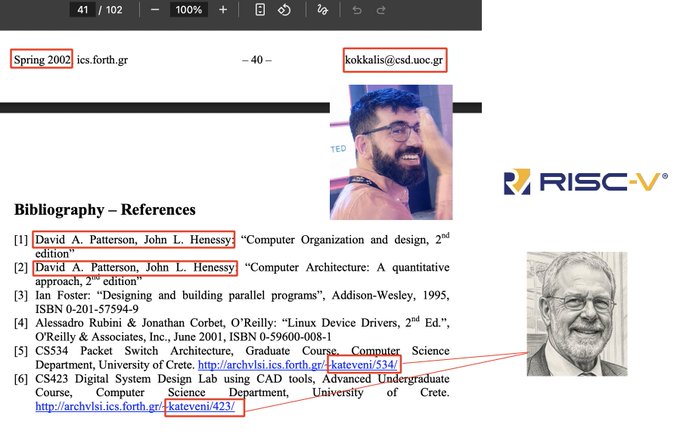This screenshot has width=680, height=434.
Task: Rotate the document with the rotate icon
Action: (x=284, y=10)
